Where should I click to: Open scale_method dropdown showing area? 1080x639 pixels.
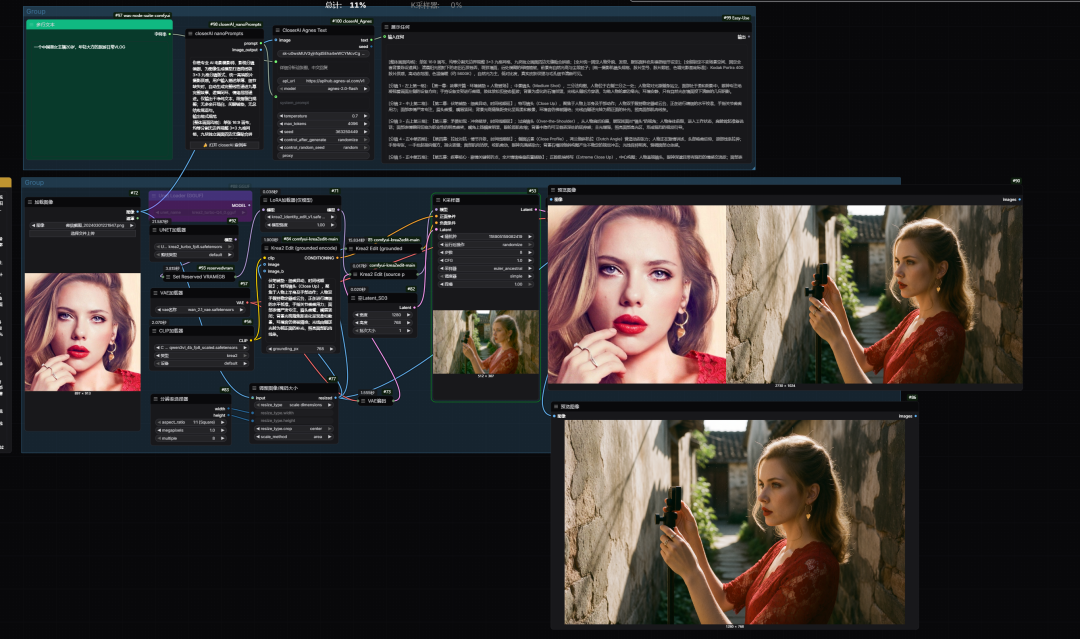click(x=294, y=437)
